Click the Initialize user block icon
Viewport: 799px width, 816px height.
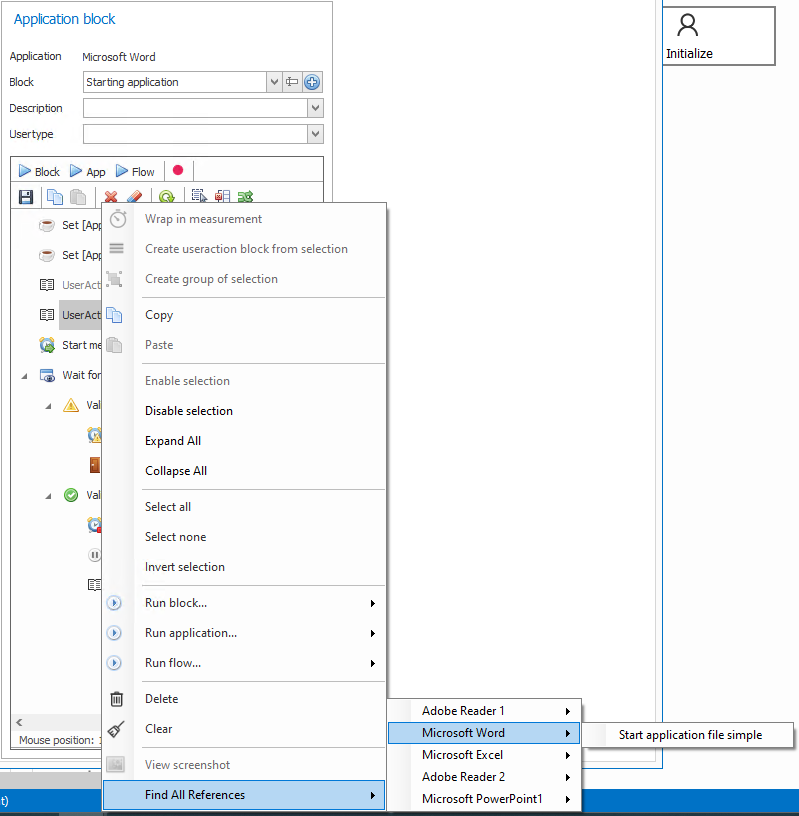[688, 26]
